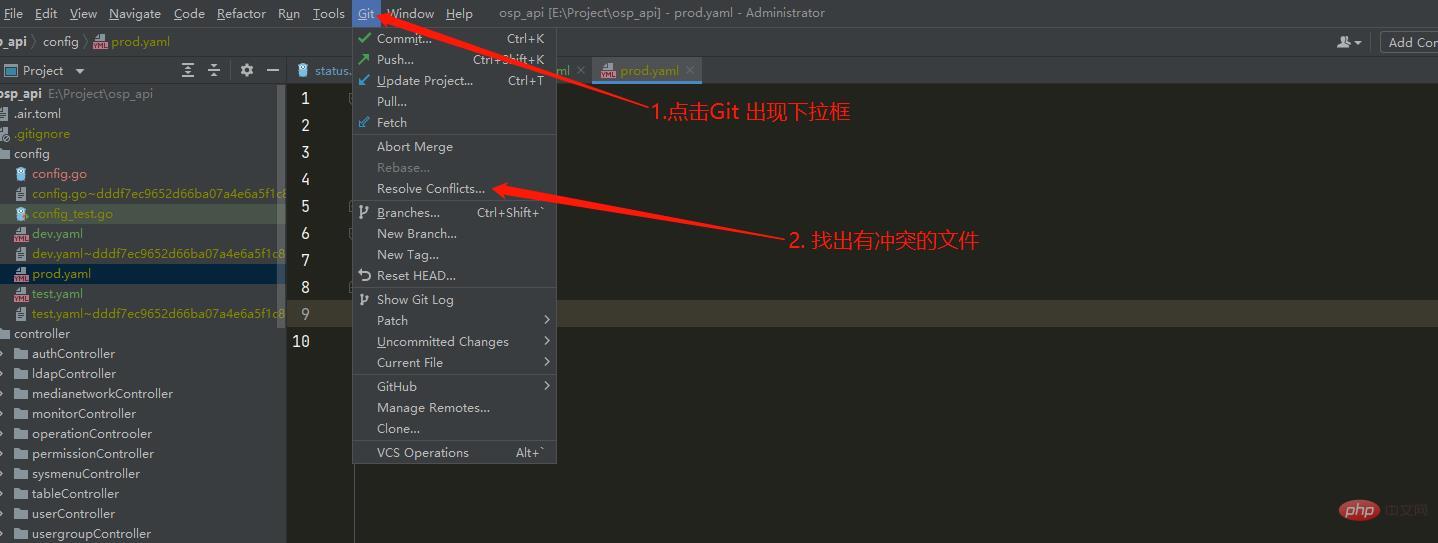Open VCS Operations popup entry
The width and height of the screenshot is (1438, 543).
tap(454, 453)
